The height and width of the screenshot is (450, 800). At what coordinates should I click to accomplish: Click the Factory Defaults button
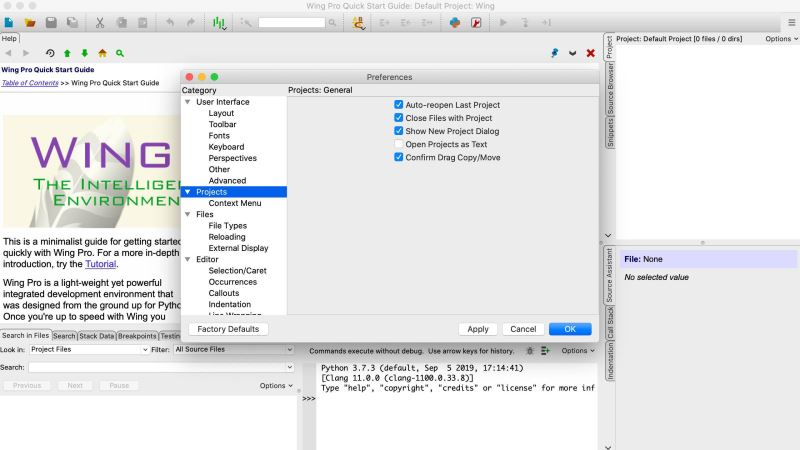point(228,329)
